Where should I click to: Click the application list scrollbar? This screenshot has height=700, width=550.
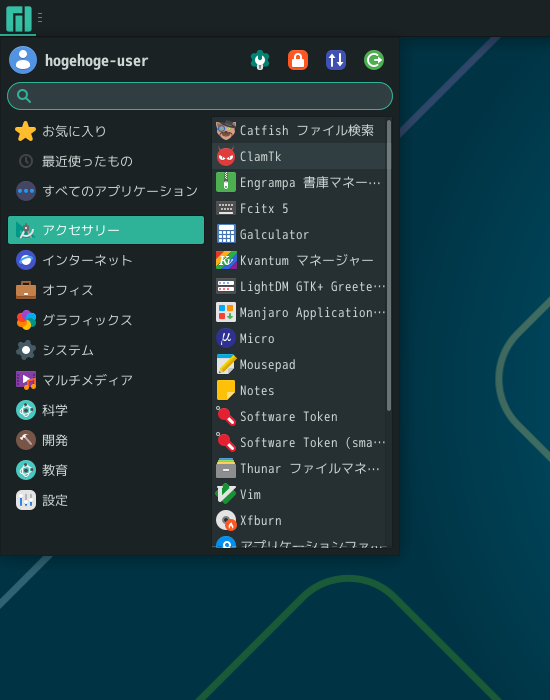tap(389, 265)
